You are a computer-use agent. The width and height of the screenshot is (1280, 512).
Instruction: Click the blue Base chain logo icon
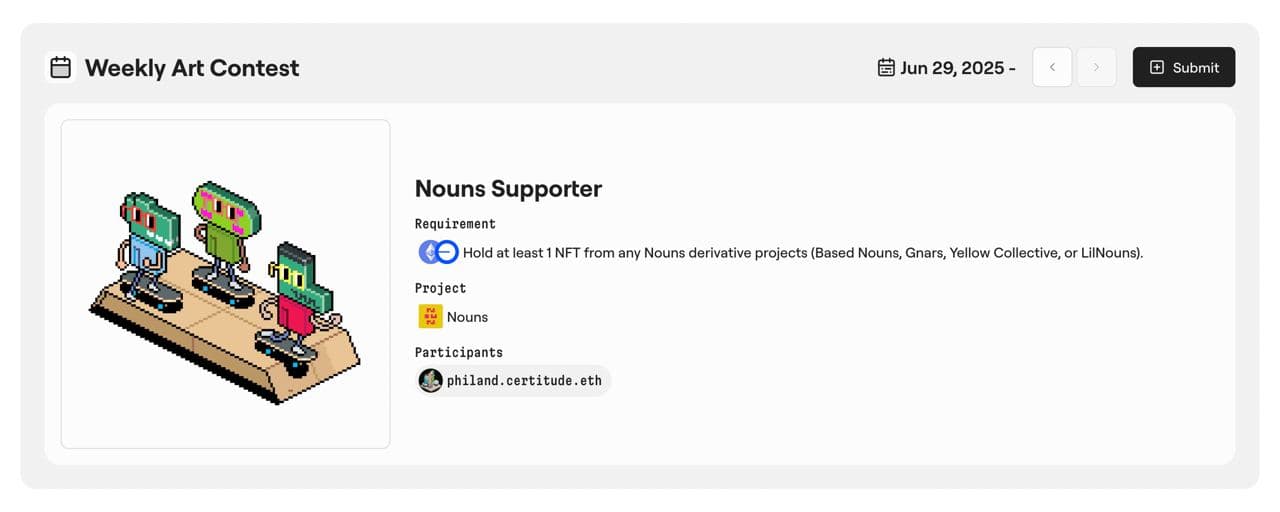pos(448,253)
